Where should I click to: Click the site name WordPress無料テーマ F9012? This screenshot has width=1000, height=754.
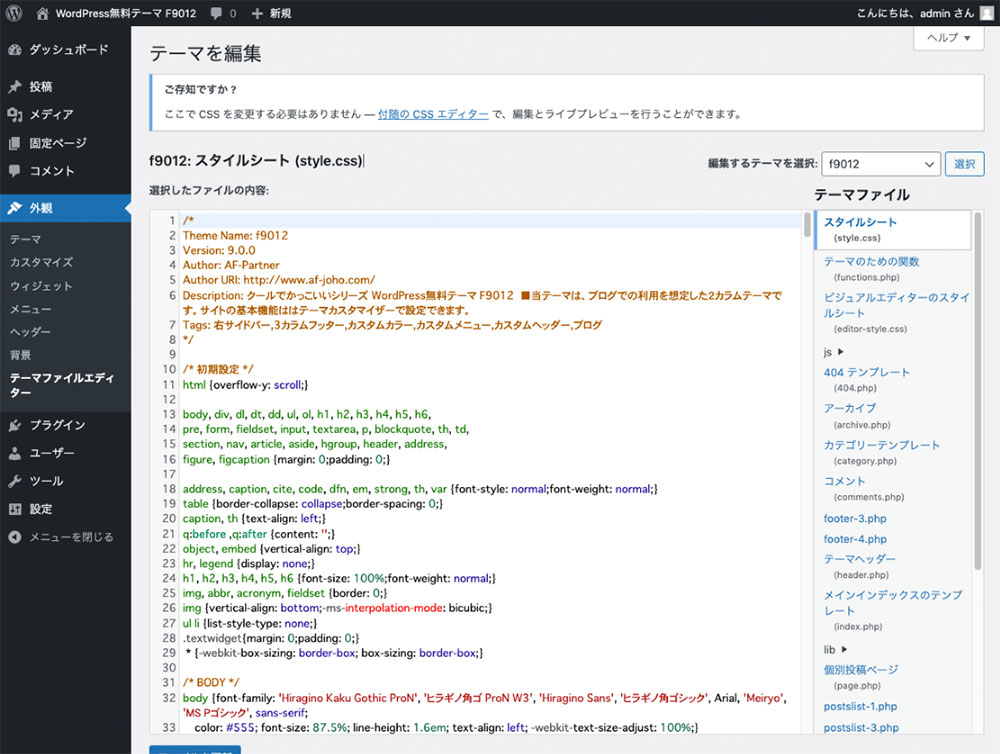tap(126, 13)
